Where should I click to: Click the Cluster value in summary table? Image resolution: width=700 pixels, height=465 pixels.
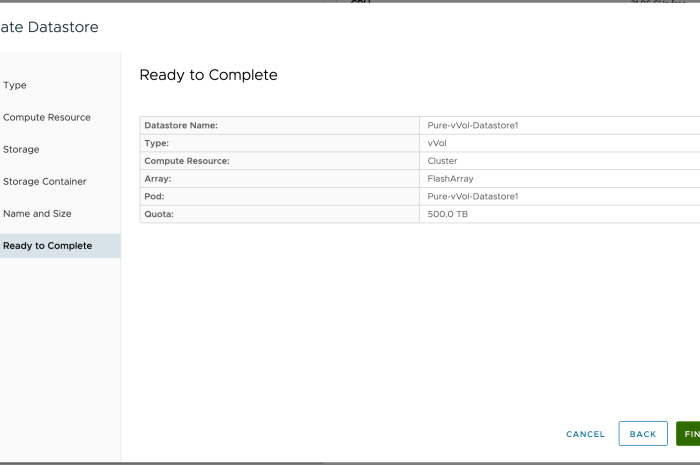coord(442,161)
